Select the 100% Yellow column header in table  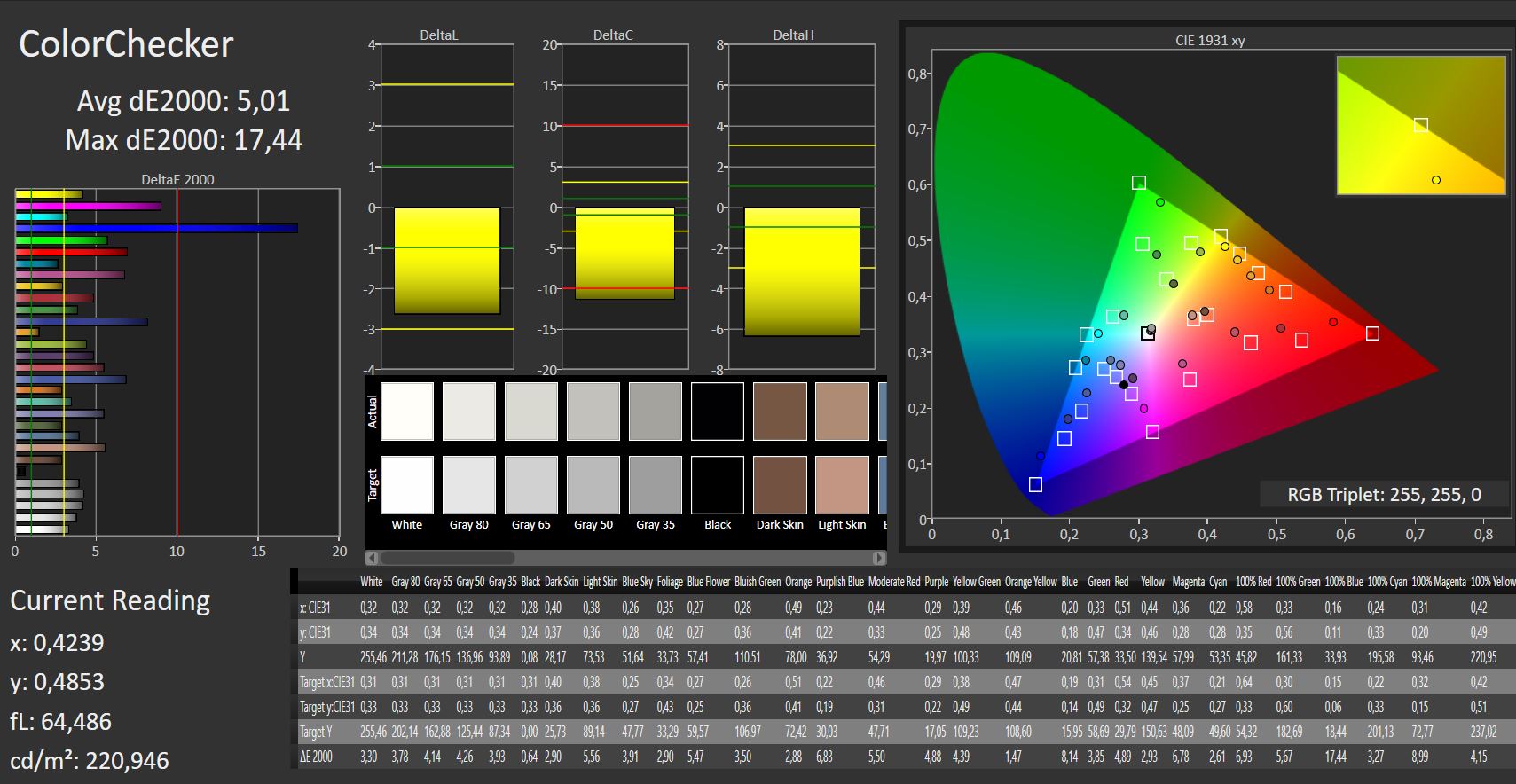[x=1492, y=582]
